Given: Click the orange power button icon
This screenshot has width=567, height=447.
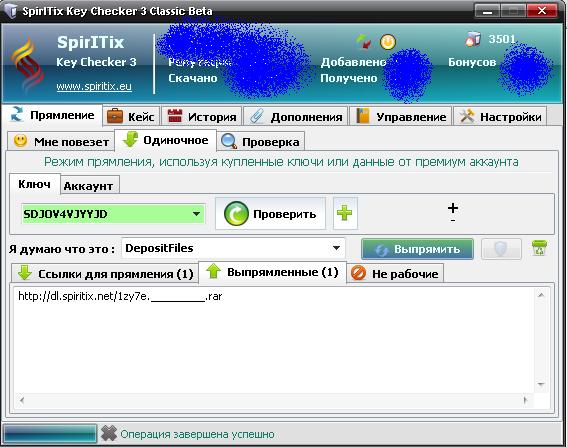Looking at the screenshot, I should pos(388,42).
